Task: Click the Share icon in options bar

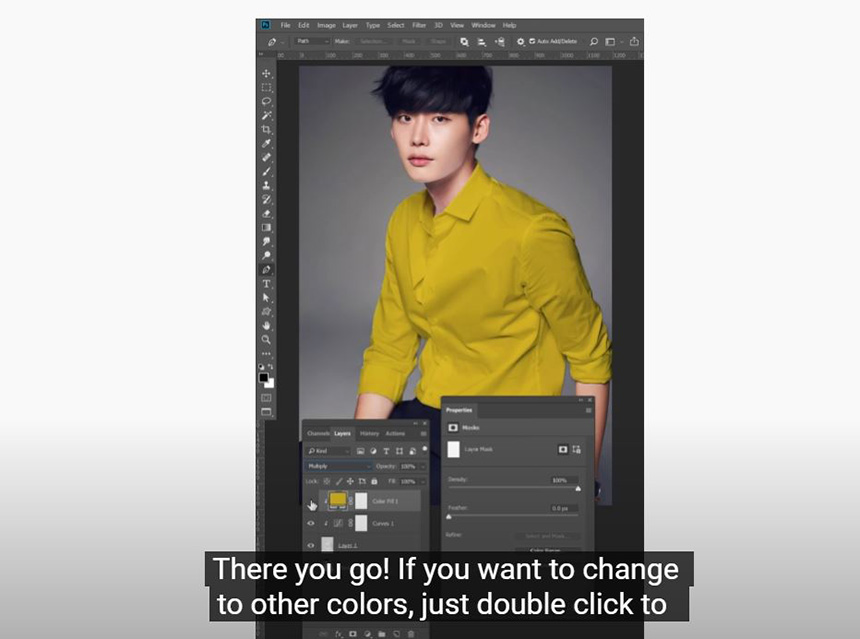Action: (634, 41)
